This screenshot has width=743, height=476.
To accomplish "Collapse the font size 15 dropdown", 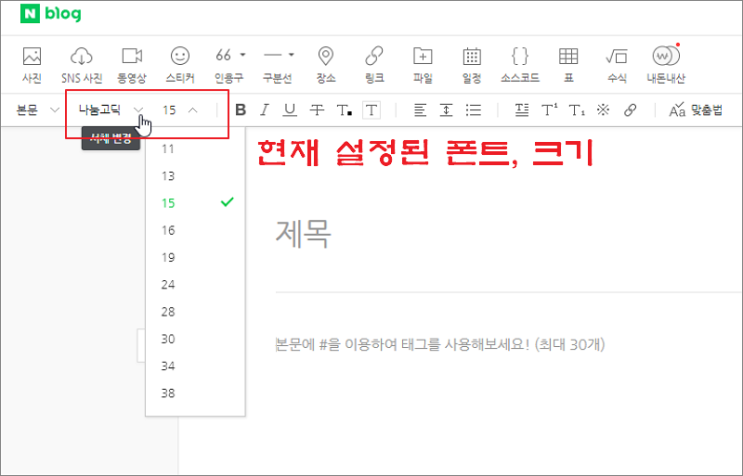I will coord(180,110).
